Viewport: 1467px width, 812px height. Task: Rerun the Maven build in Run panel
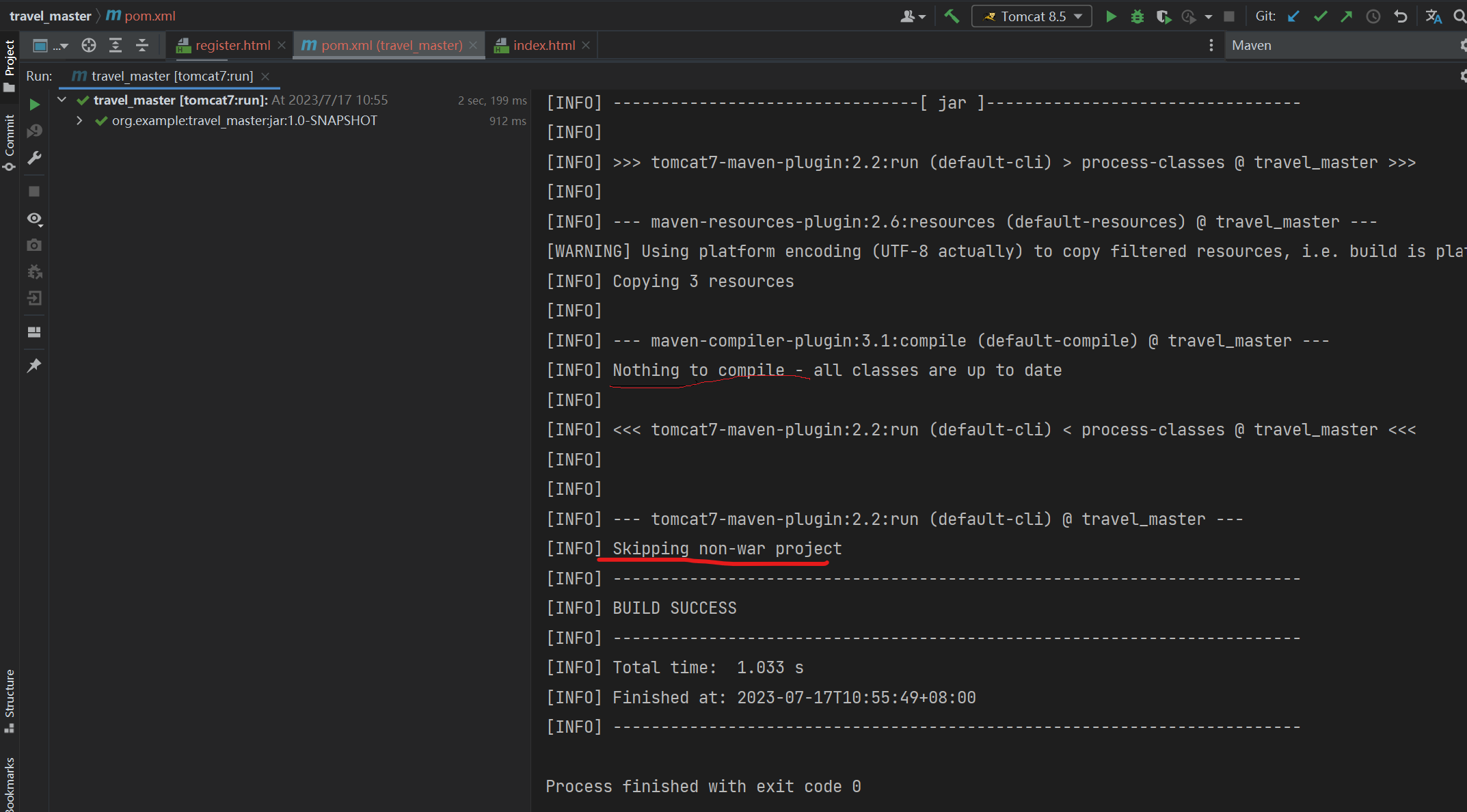[x=34, y=105]
